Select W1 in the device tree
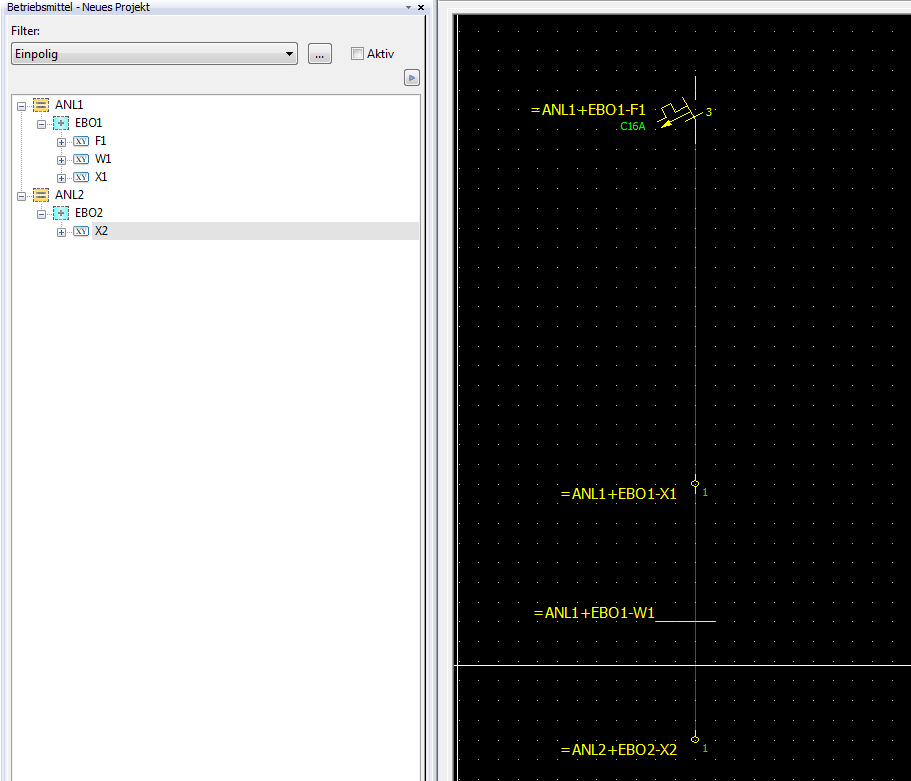Screen dimensions: 911x781 pyautogui.click(x=103, y=159)
